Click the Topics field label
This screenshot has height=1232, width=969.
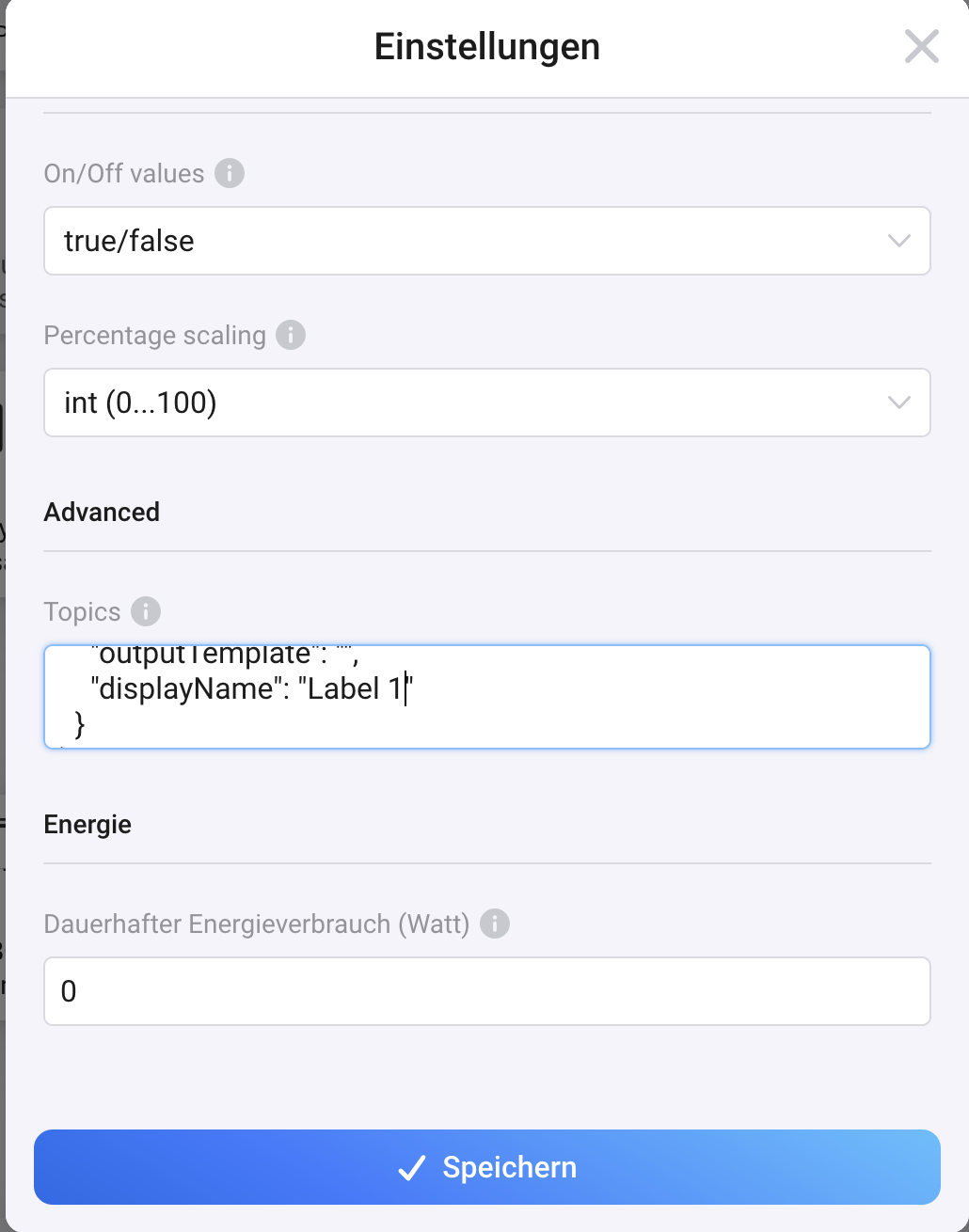[83, 611]
